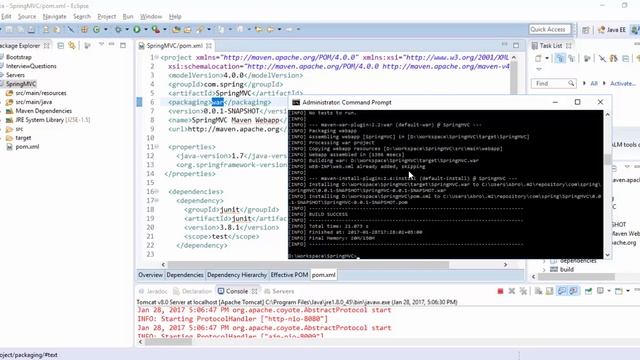Click the External Tools run icon

click(x=156, y=29)
